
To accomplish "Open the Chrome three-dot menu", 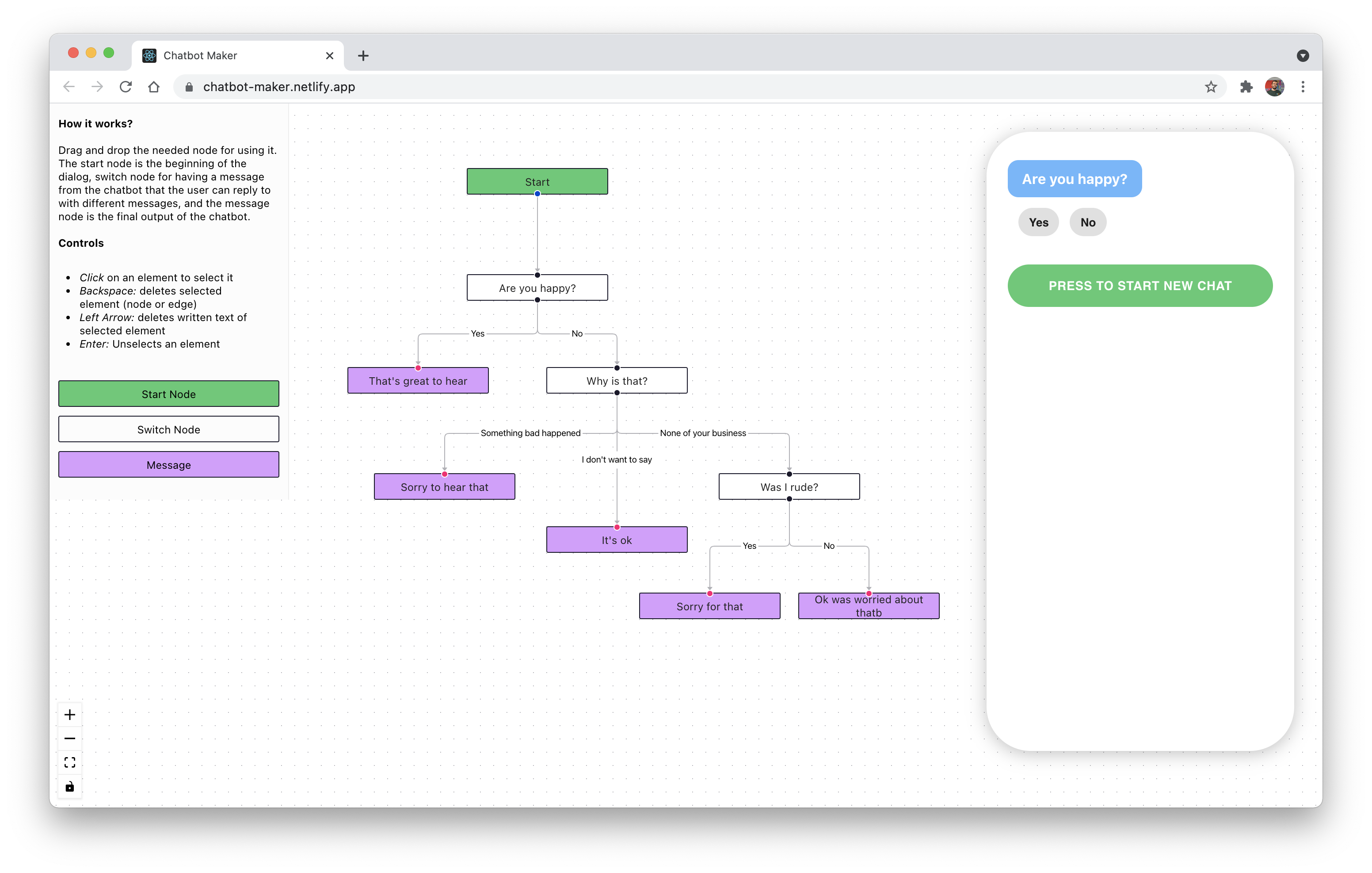I will point(1303,87).
